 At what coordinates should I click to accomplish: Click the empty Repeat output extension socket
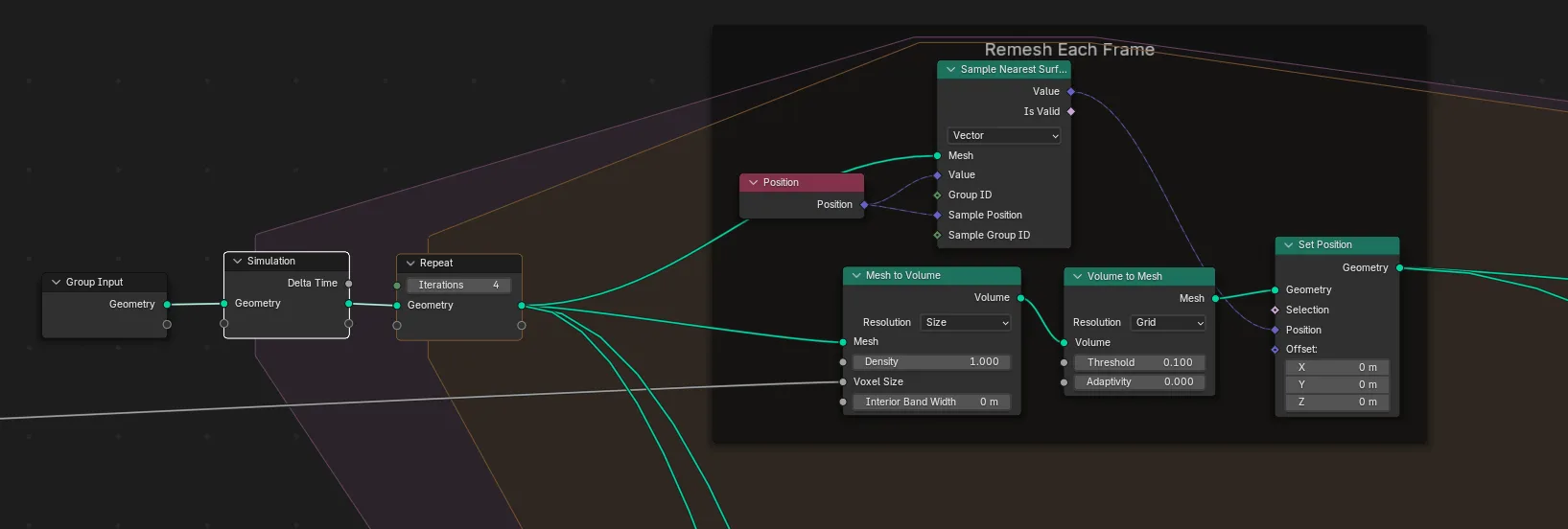tap(522, 326)
